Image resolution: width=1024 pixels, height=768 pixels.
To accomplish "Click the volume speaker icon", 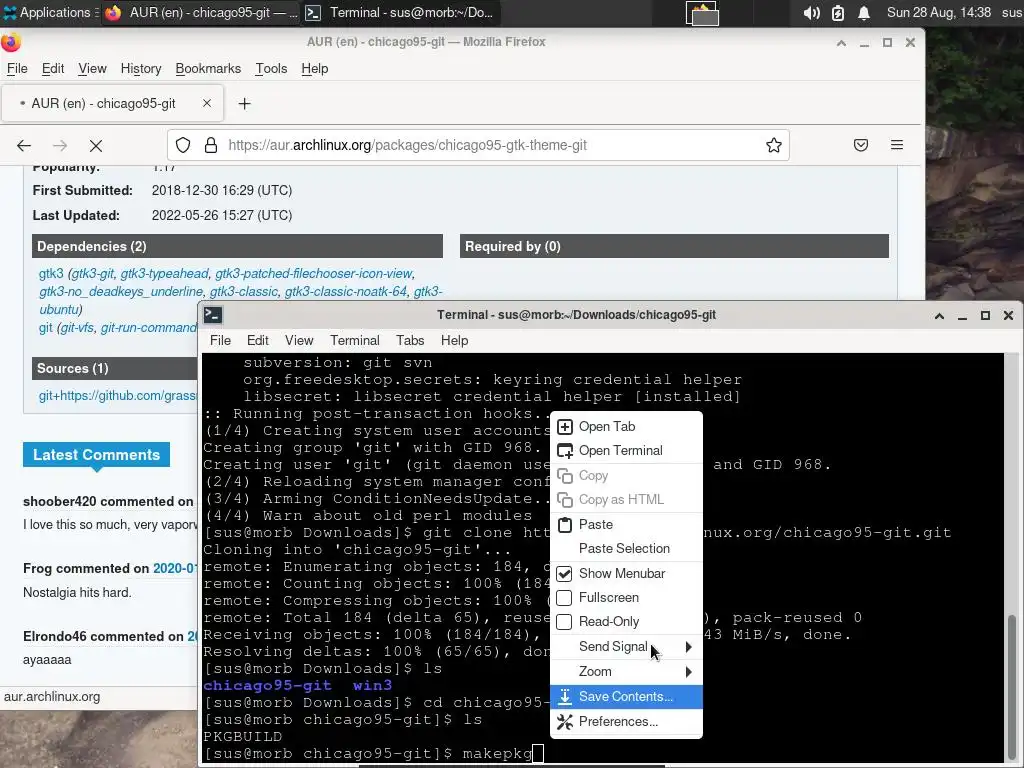I will tap(811, 13).
